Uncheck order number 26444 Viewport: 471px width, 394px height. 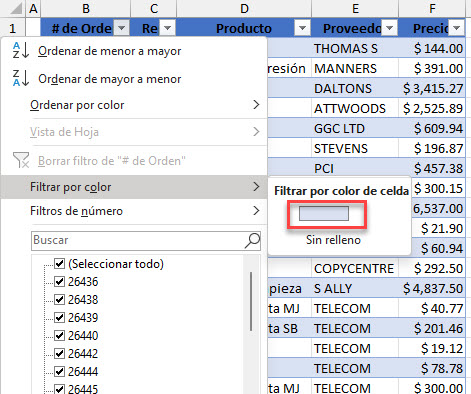click(59, 371)
